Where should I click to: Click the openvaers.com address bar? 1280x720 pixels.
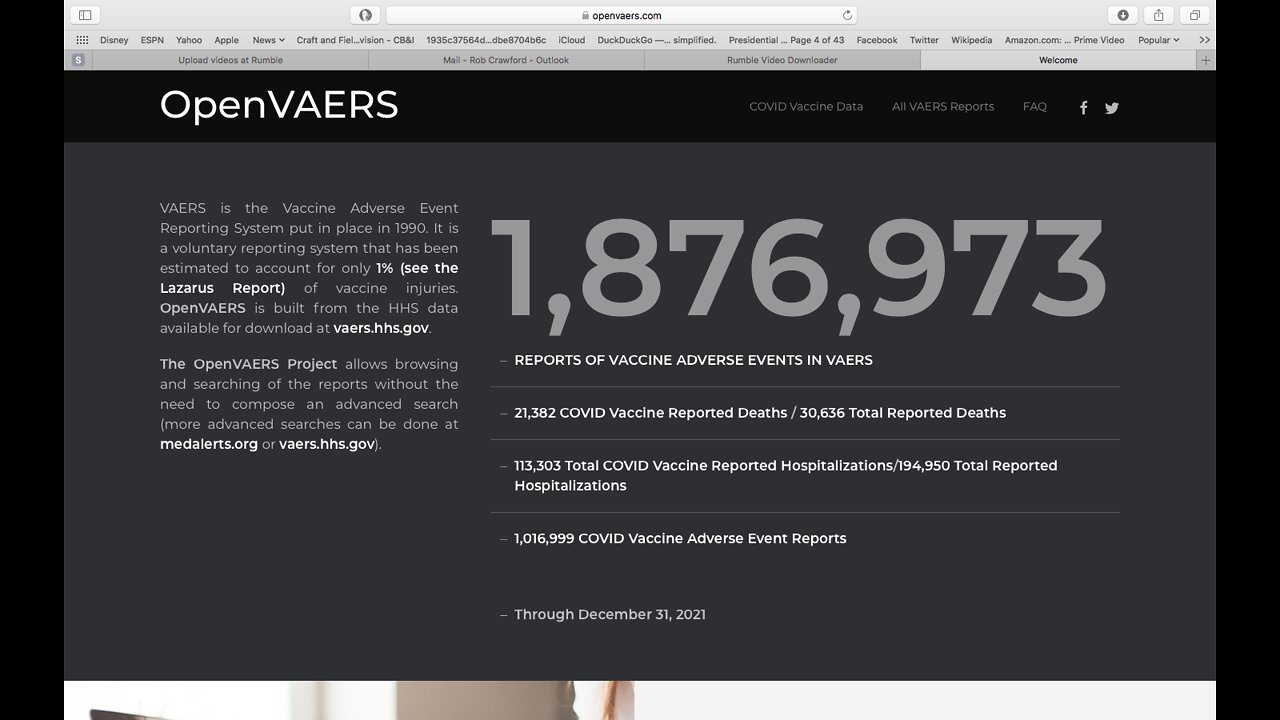point(621,15)
